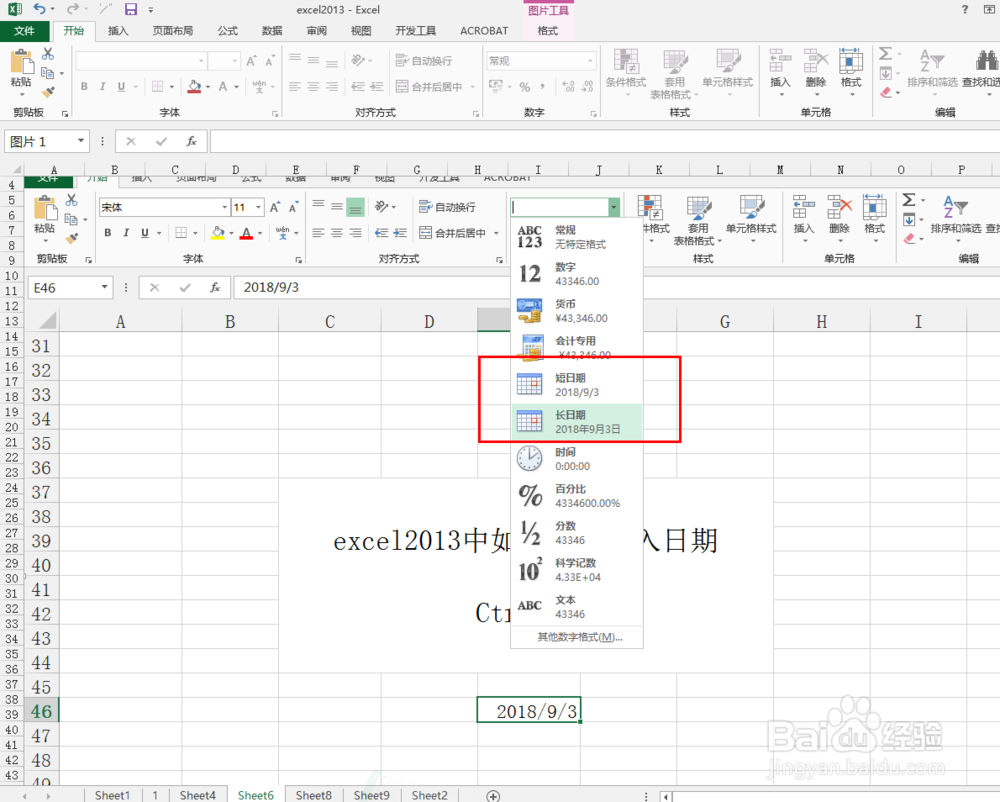Click the 时间 entry in the pictured format list
The image size is (1000, 802).
point(577,459)
